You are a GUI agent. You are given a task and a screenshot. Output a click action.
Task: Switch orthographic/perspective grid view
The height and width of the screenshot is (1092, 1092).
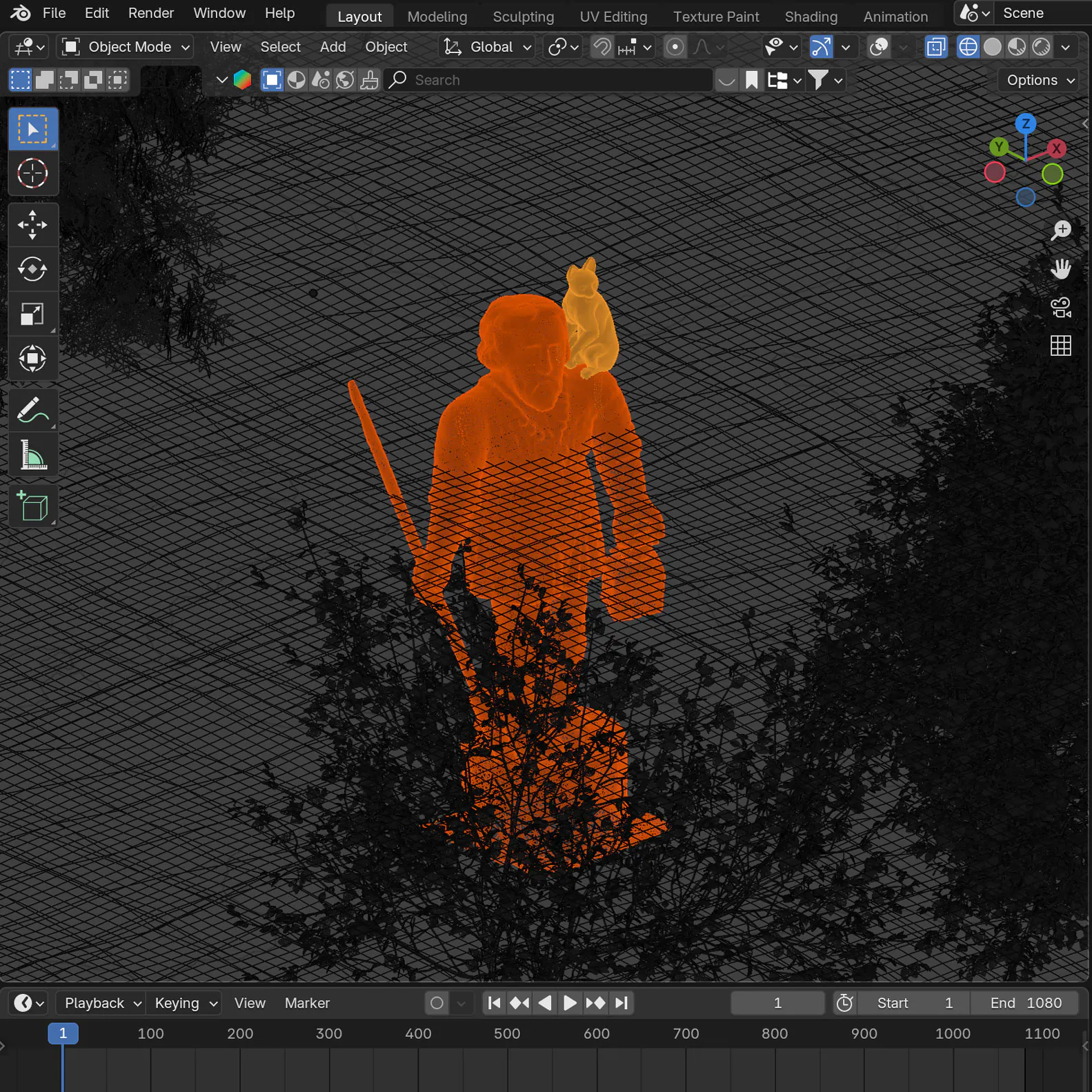tap(1060, 346)
